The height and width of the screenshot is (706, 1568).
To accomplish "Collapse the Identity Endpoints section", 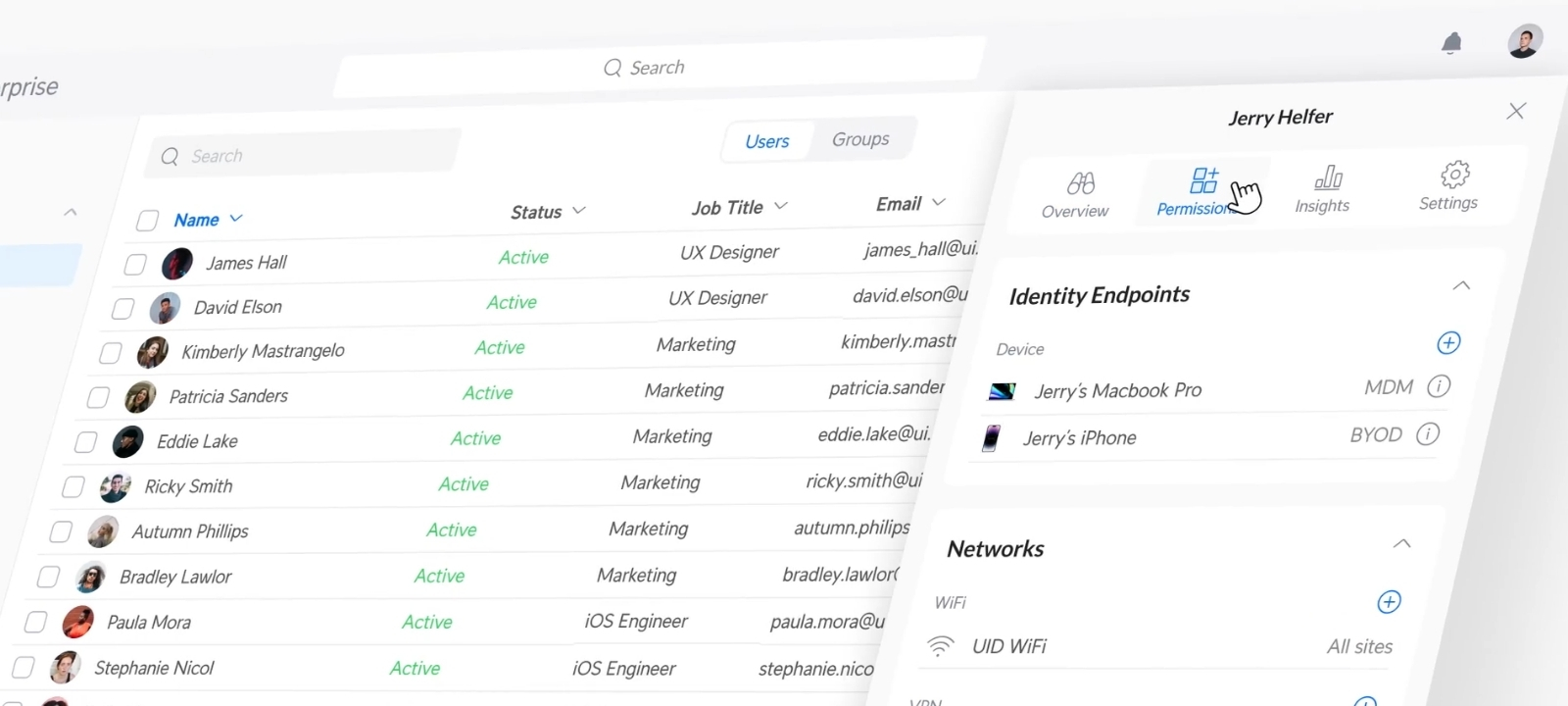I will pyautogui.click(x=1461, y=285).
